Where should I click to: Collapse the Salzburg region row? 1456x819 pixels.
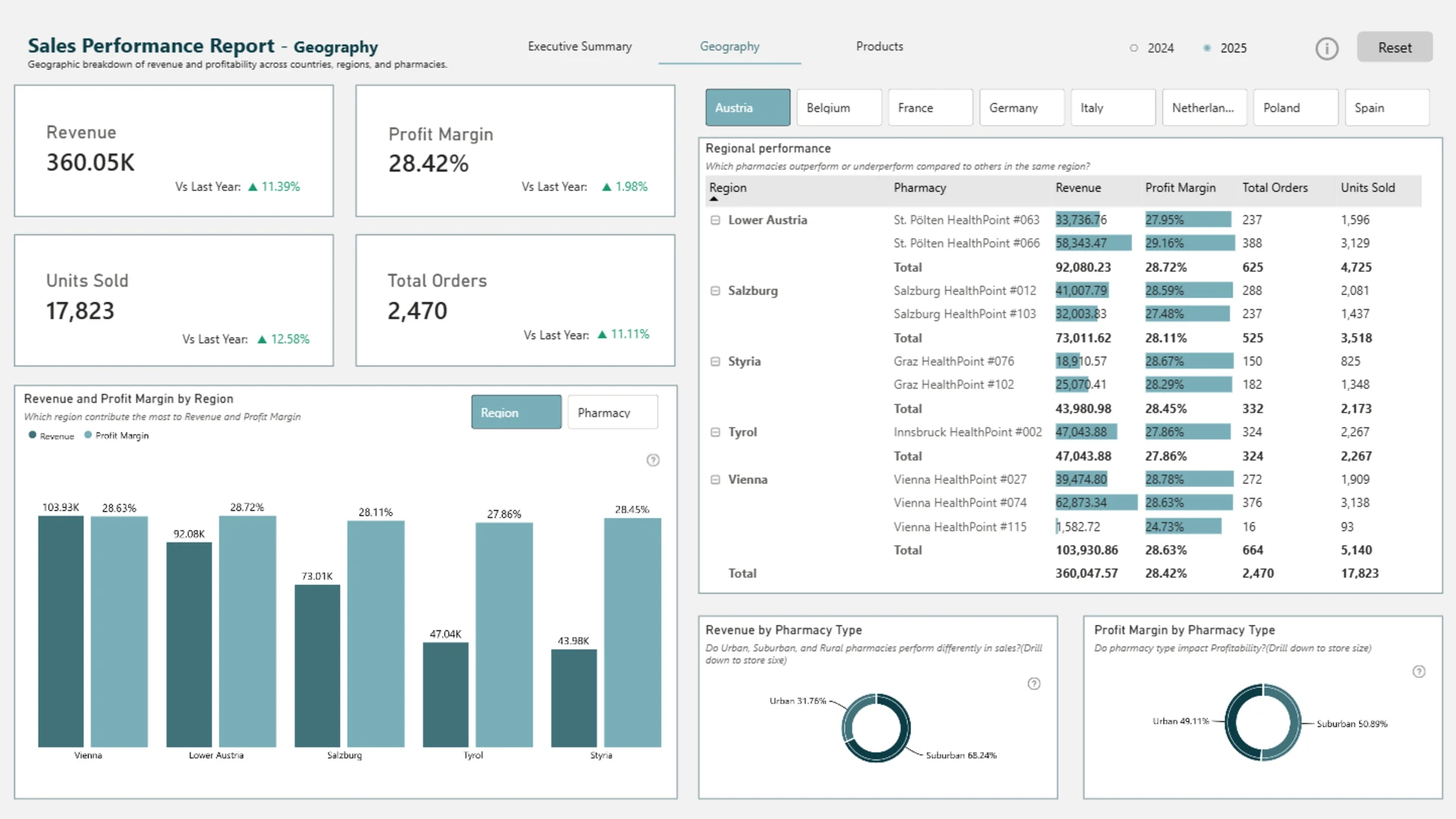point(715,290)
